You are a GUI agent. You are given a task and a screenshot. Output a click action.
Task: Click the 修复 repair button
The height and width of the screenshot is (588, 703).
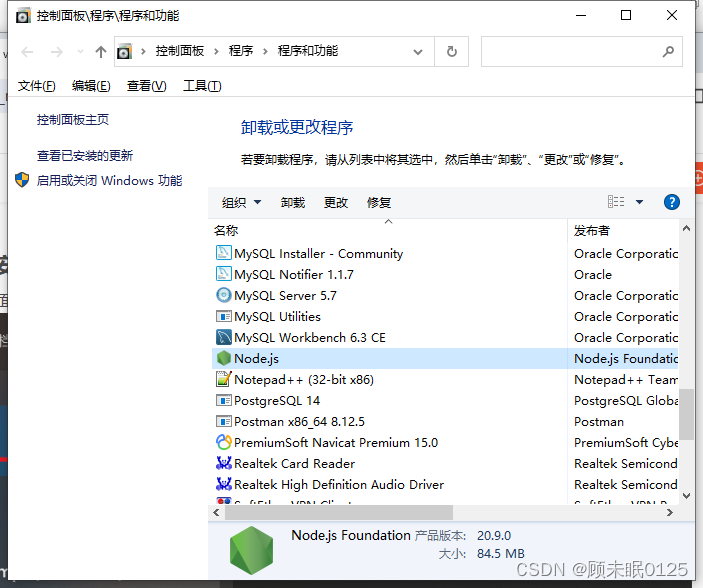379,202
